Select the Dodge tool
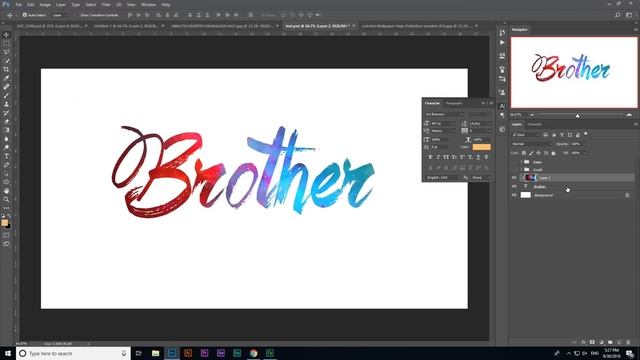640x360 pixels. click(x=6, y=147)
